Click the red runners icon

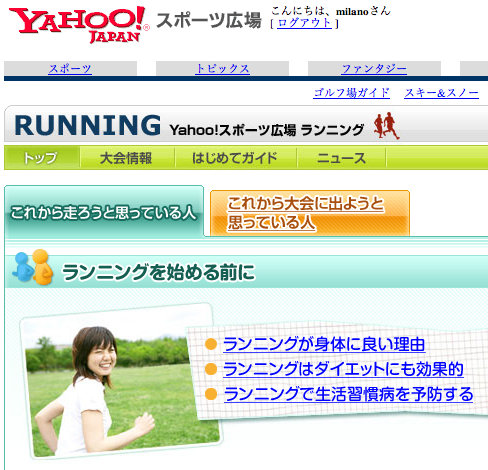386,126
